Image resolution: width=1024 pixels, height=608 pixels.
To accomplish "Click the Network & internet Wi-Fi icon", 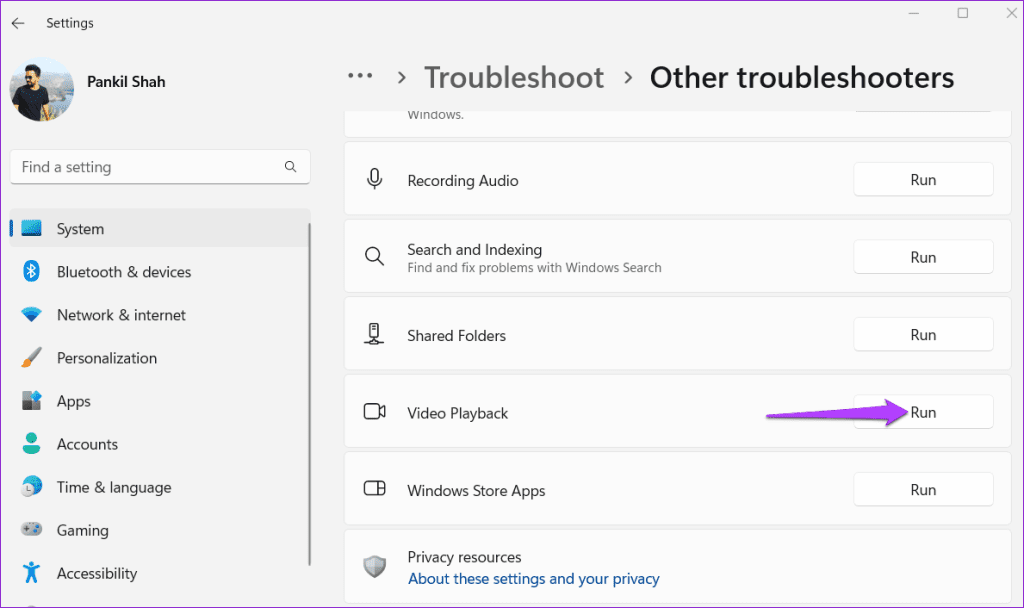I will tap(31, 315).
